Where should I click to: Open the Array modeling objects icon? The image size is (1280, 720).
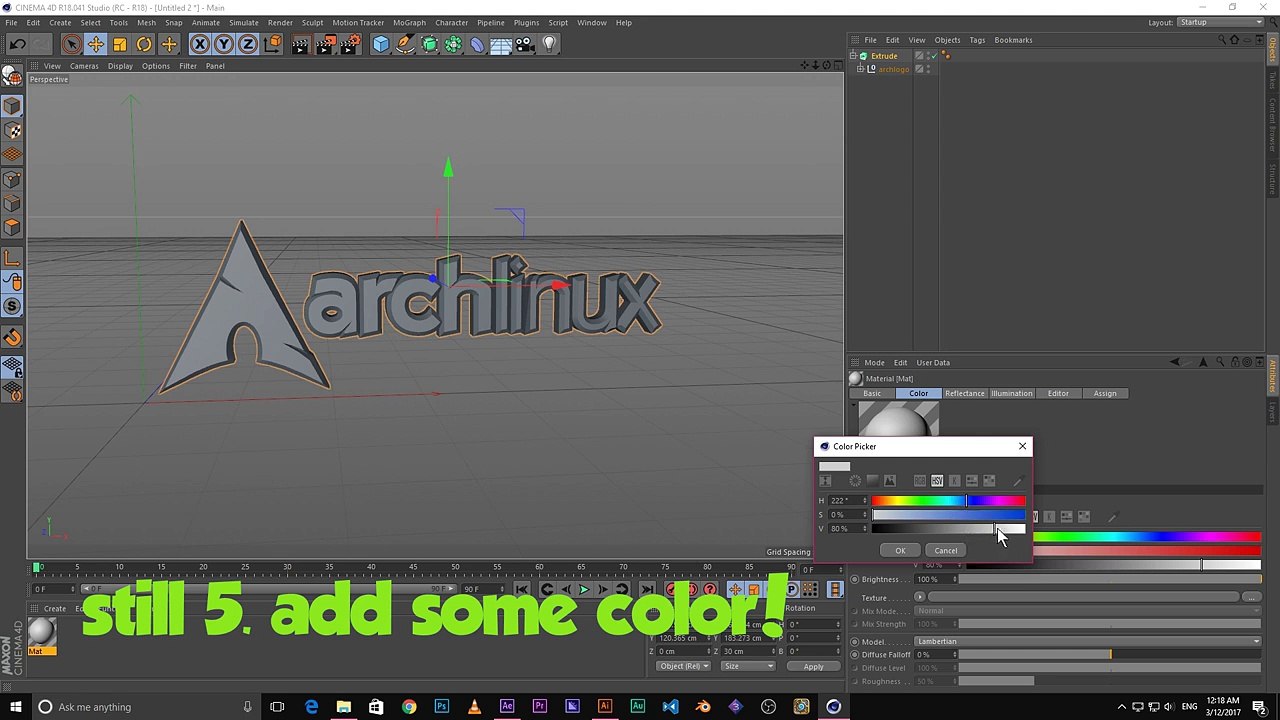click(453, 44)
